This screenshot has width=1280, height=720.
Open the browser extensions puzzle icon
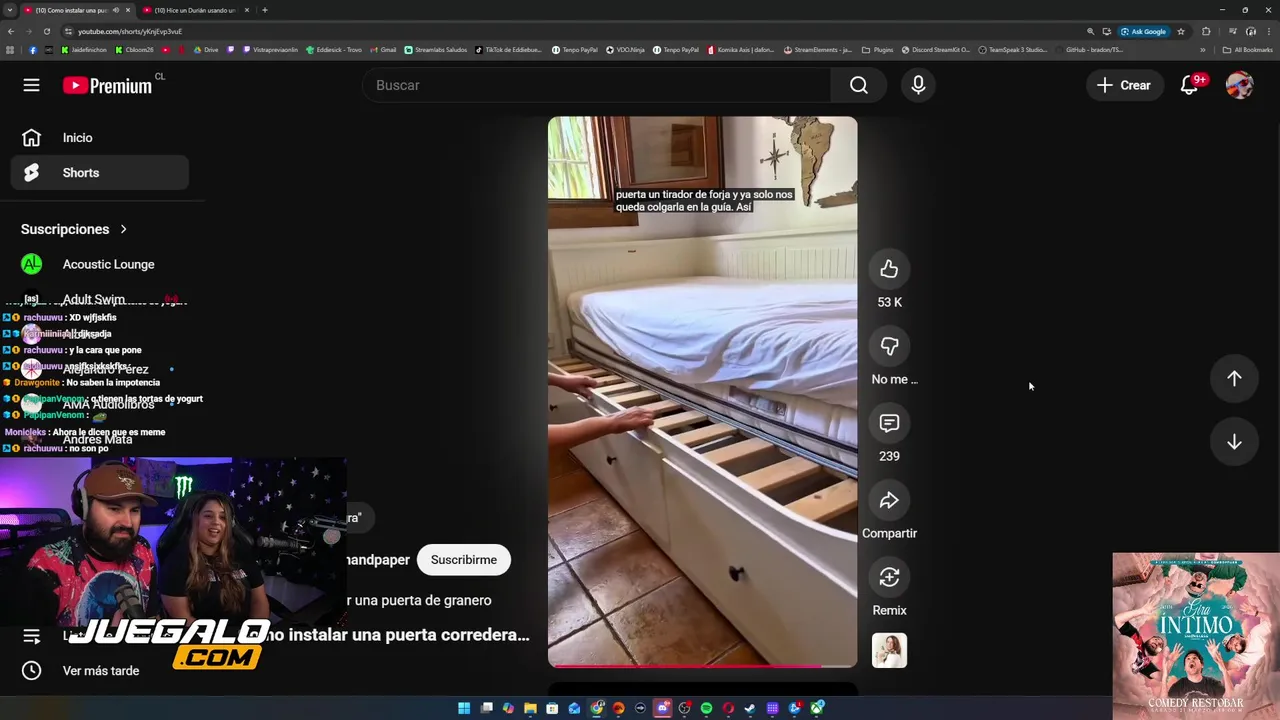tap(1206, 31)
